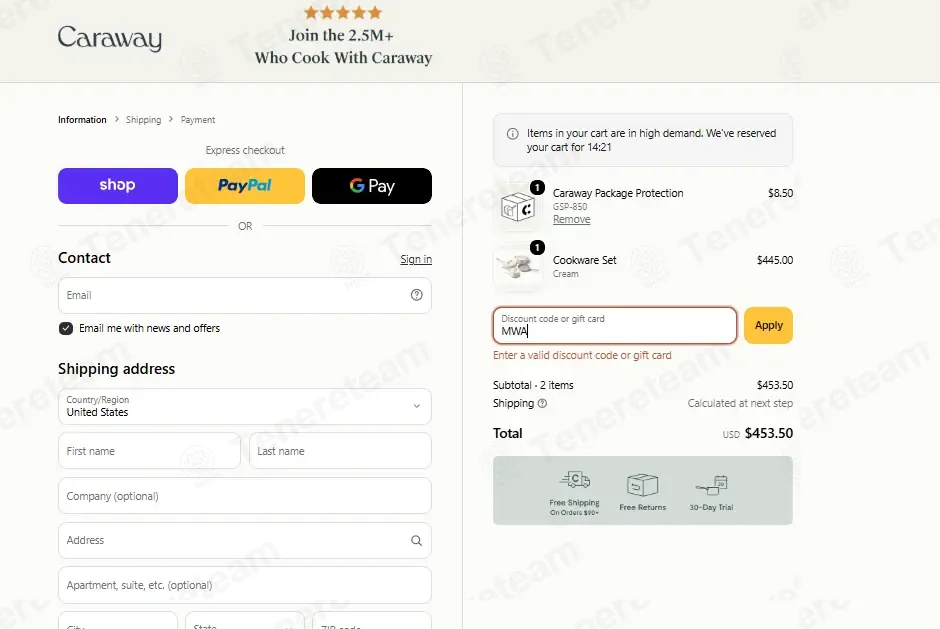The height and width of the screenshot is (629, 940).
Task: Uncheck Email me with news and offers
Action: [66, 329]
